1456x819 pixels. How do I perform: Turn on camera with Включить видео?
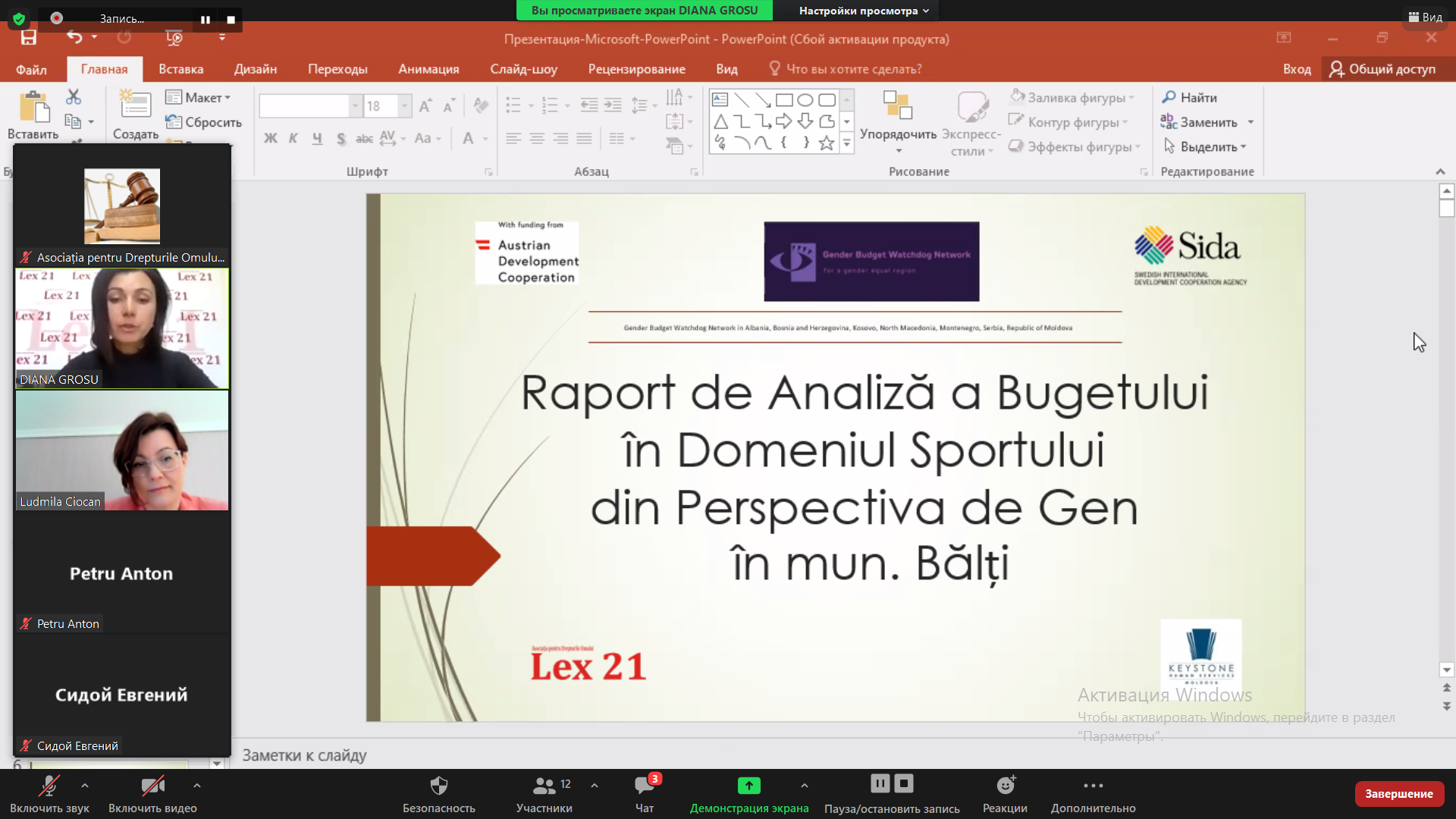click(152, 794)
